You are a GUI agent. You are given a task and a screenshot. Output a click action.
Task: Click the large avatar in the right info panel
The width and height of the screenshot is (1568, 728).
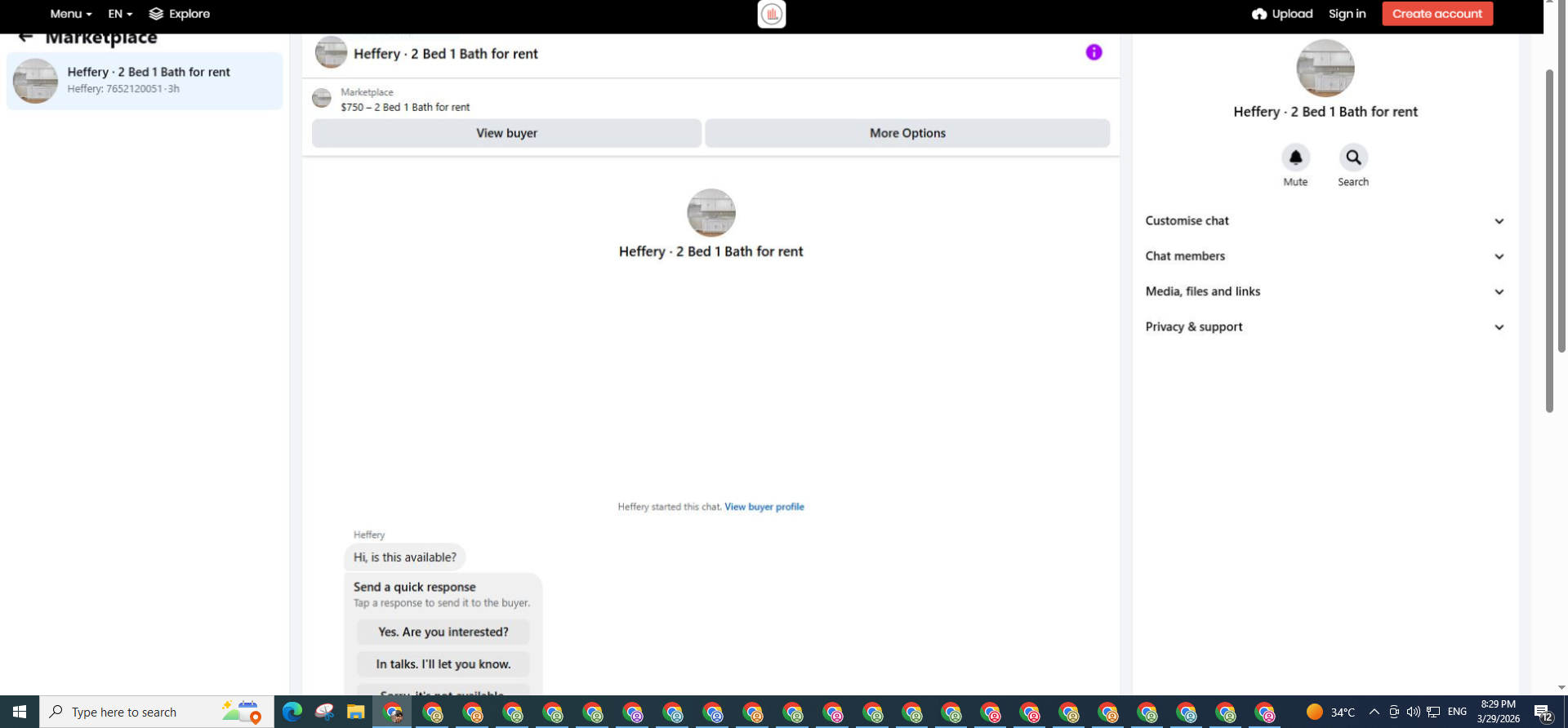1325,69
